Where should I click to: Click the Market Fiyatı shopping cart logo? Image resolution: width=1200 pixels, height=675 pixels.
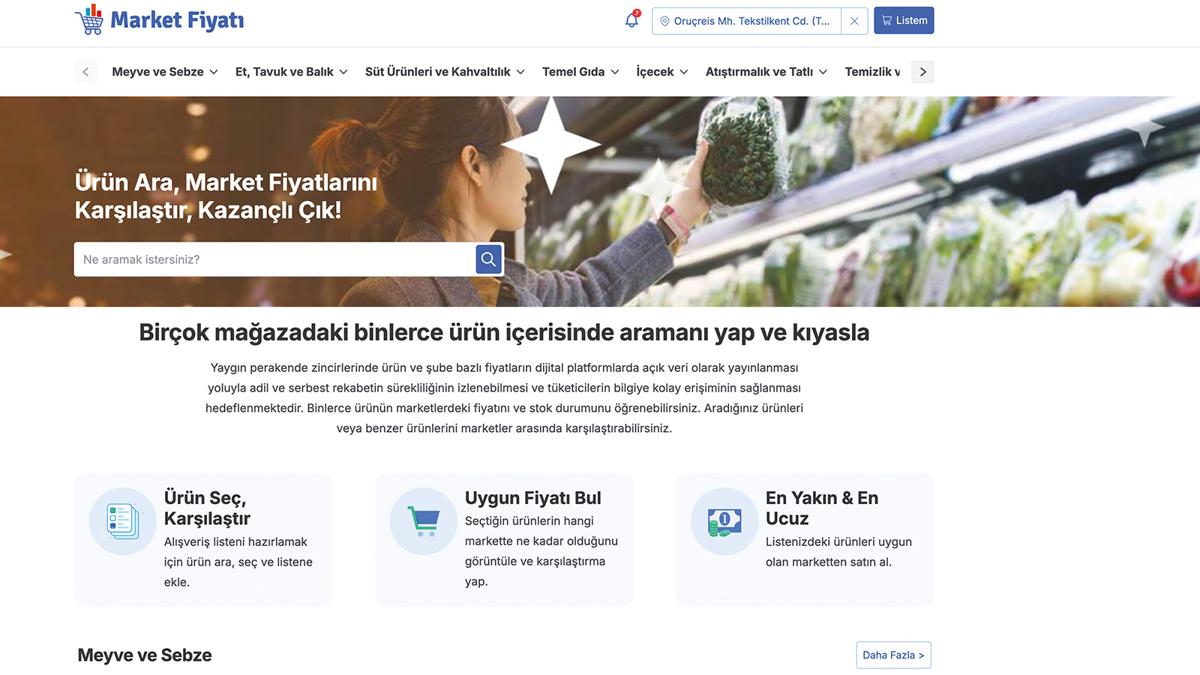[x=90, y=20]
